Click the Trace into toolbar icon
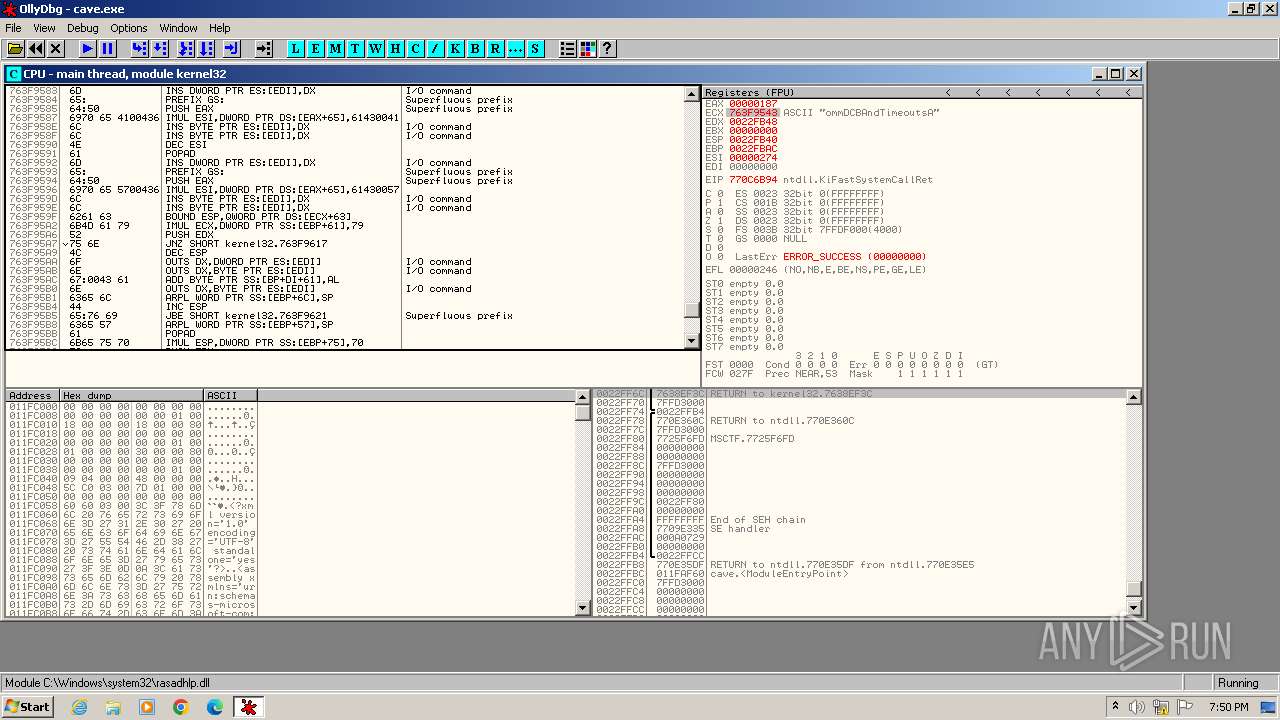The width and height of the screenshot is (1280, 720). pyautogui.click(x=186, y=48)
